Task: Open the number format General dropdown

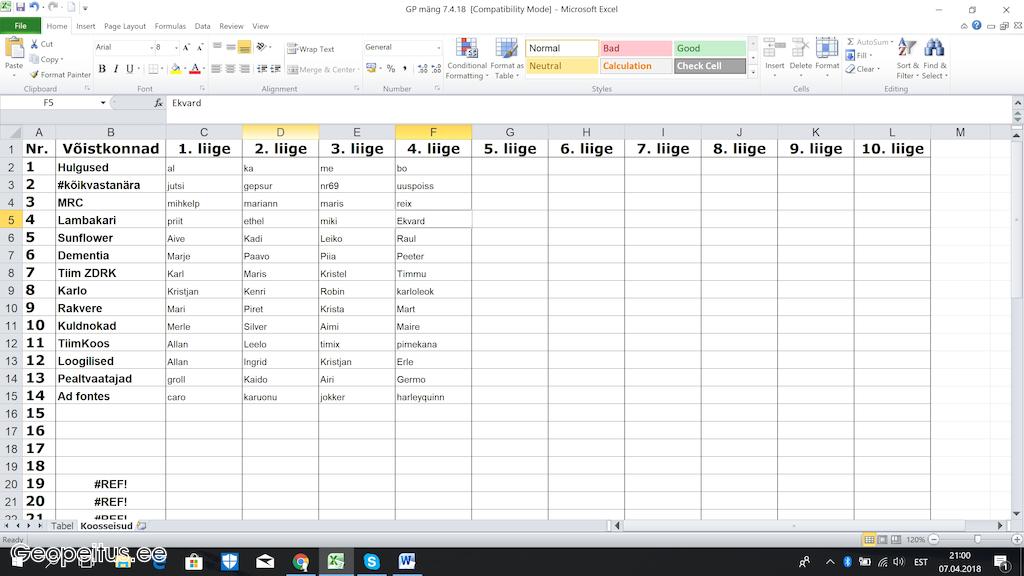Action: coord(438,48)
